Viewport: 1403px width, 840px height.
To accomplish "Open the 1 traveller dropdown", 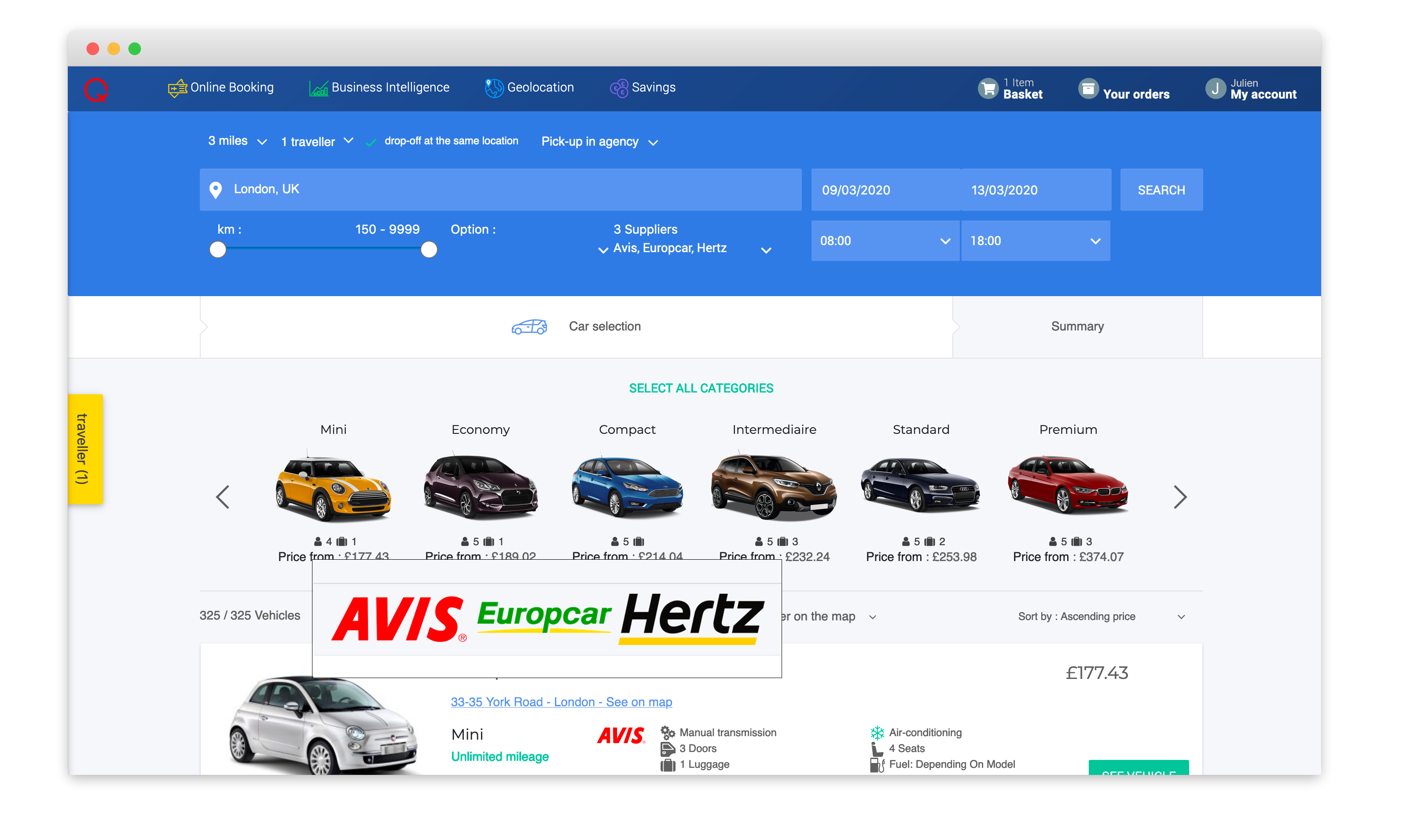I will tap(317, 141).
